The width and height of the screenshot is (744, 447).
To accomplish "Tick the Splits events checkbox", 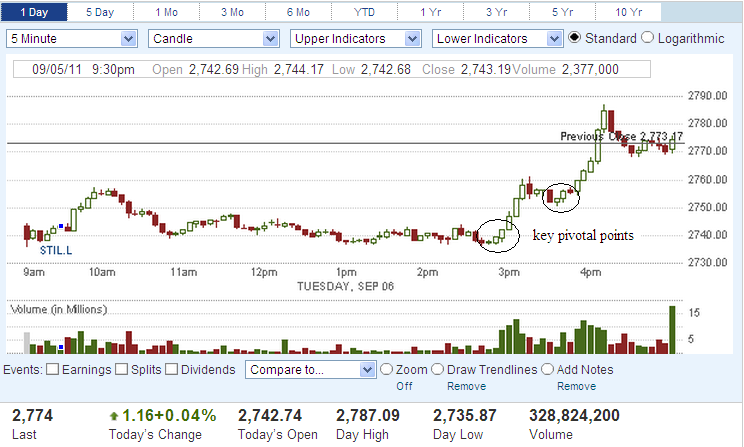I will (x=122, y=369).
